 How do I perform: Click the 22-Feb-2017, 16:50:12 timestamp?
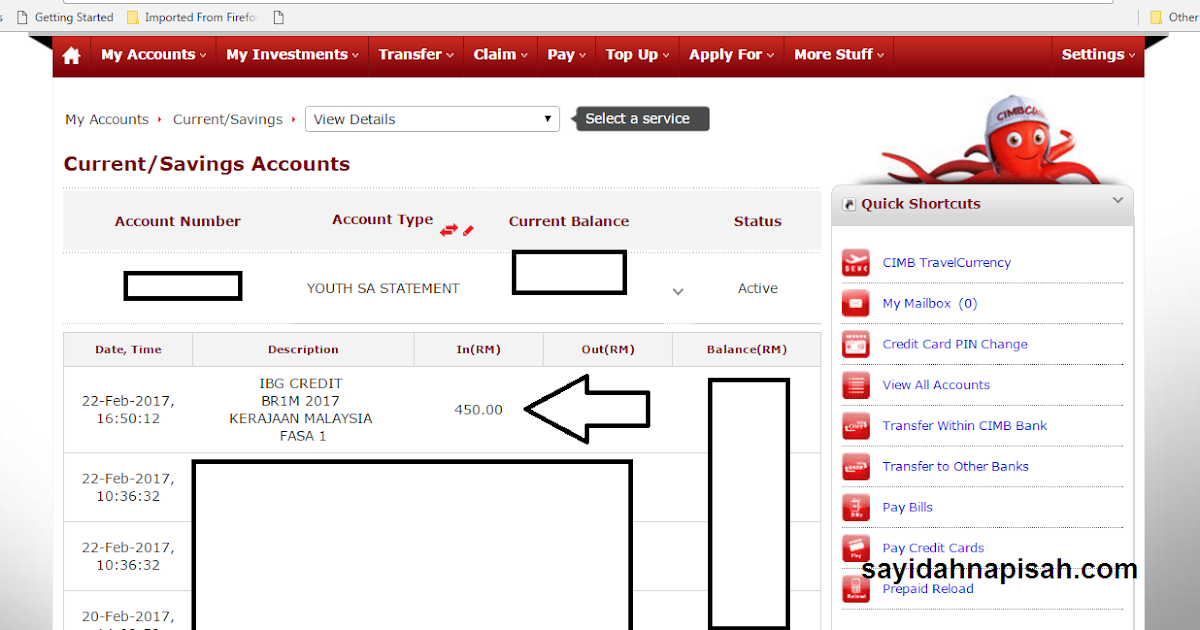click(128, 410)
